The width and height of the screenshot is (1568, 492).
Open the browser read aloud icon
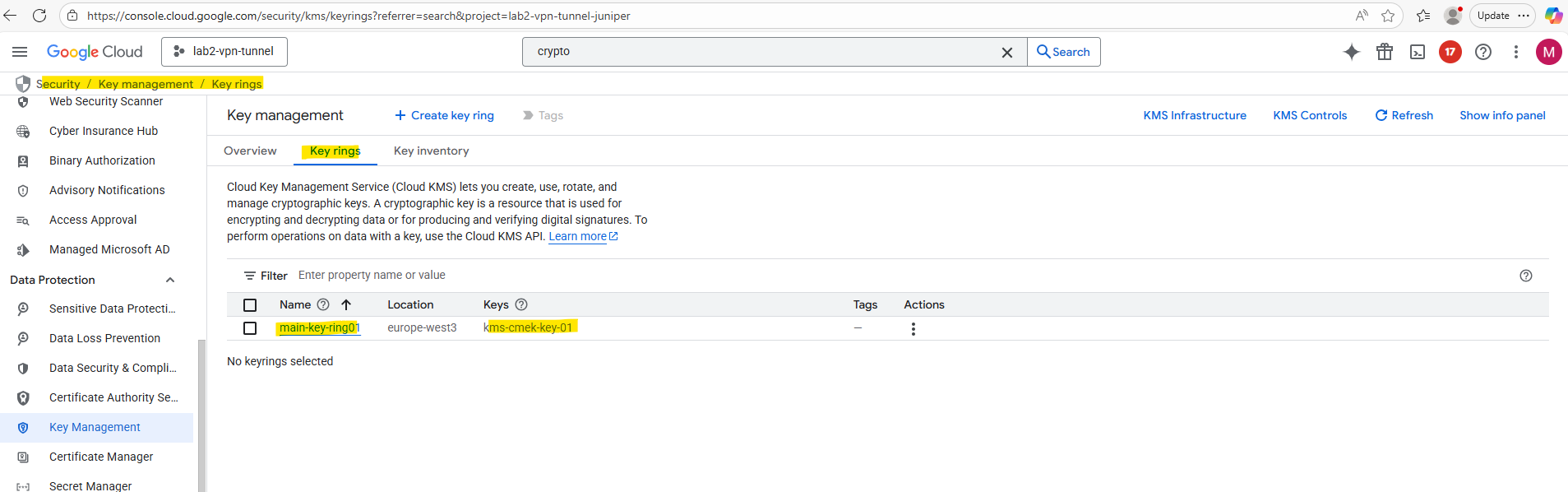(1362, 16)
